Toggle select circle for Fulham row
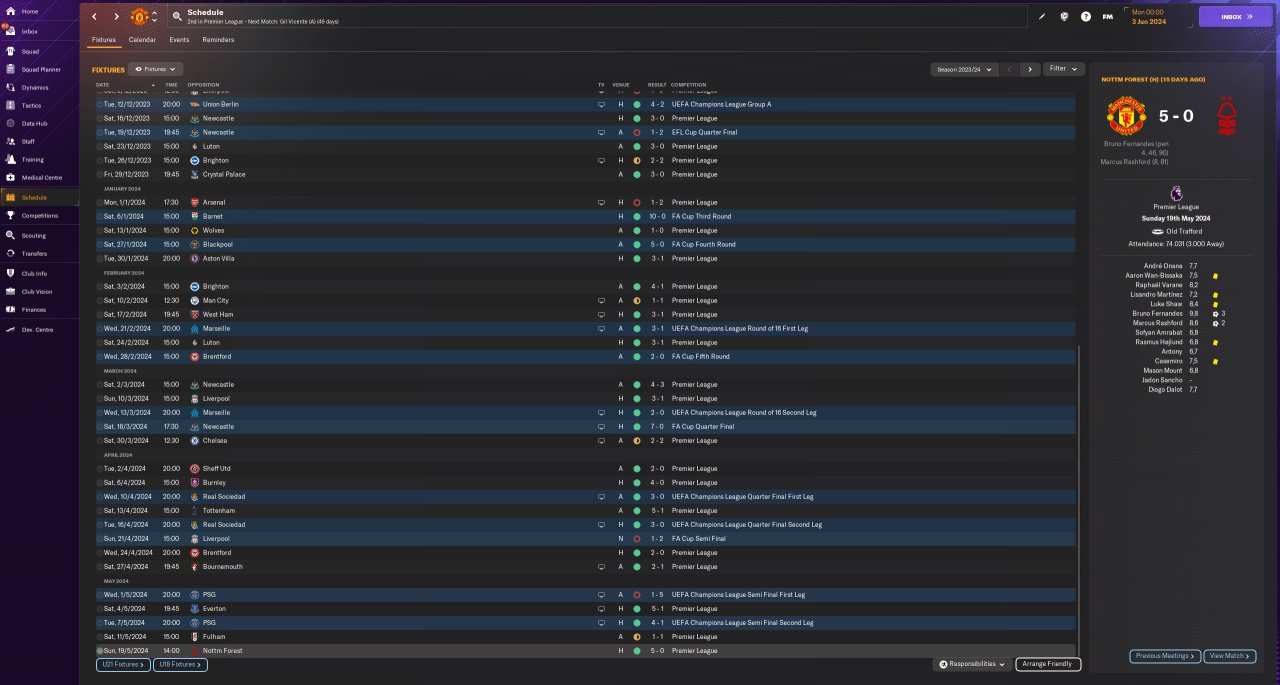This screenshot has height=685, width=1280. click(100, 636)
